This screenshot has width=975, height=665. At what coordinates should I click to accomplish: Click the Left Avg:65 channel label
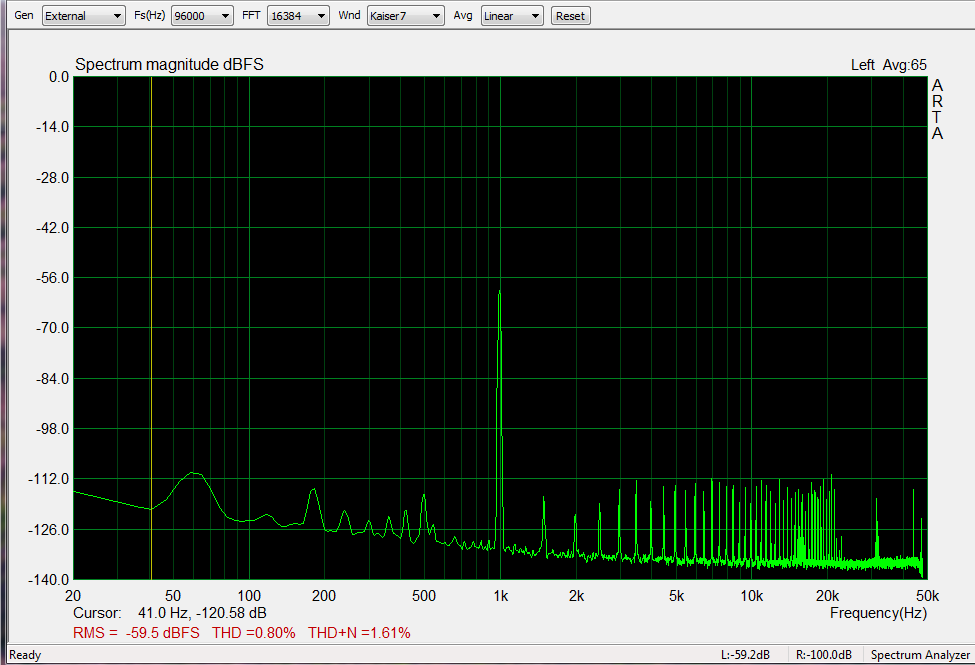889,65
